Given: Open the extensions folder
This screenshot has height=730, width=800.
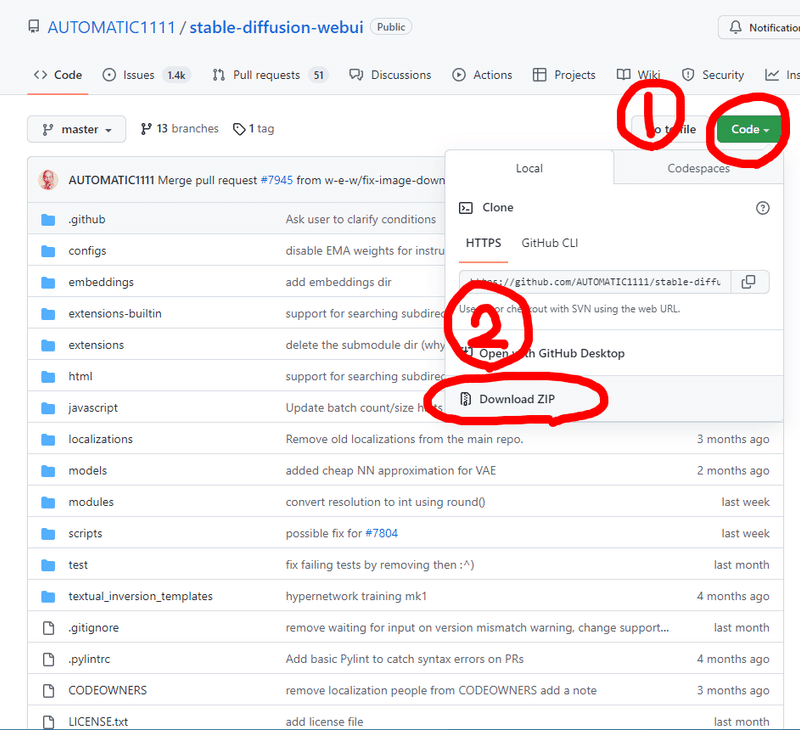Looking at the screenshot, I should point(96,345).
